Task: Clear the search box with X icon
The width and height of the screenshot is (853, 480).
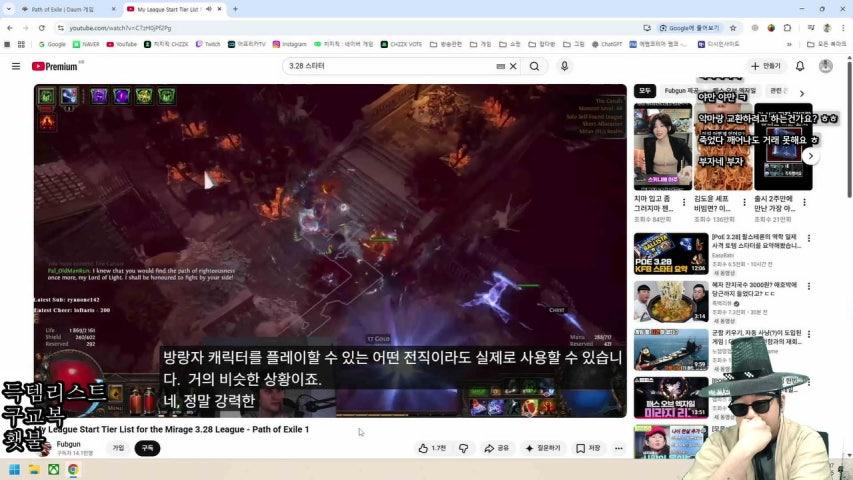Action: click(513, 66)
